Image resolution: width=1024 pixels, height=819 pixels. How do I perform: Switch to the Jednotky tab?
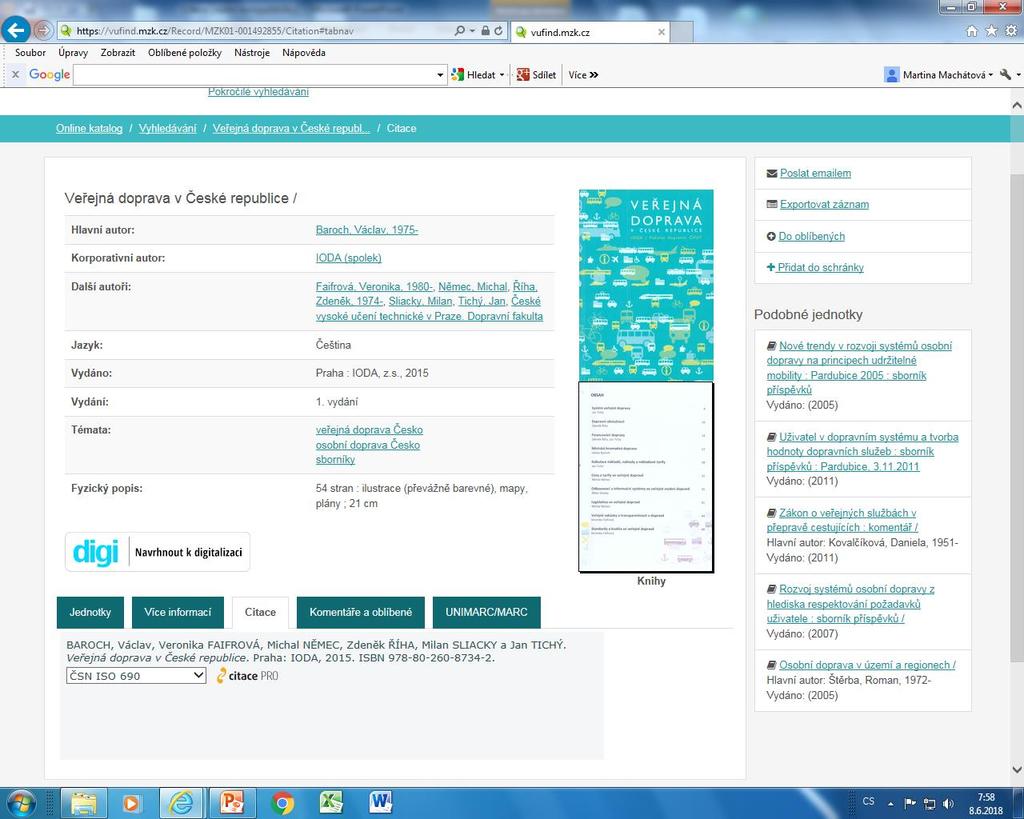pos(90,612)
